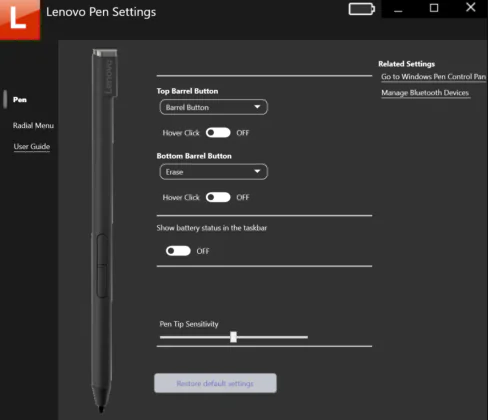Viewport: 488px width, 420px height.
Task: Toggle Hover Click under Bottom Barrel Button
Action: pyautogui.click(x=218, y=197)
